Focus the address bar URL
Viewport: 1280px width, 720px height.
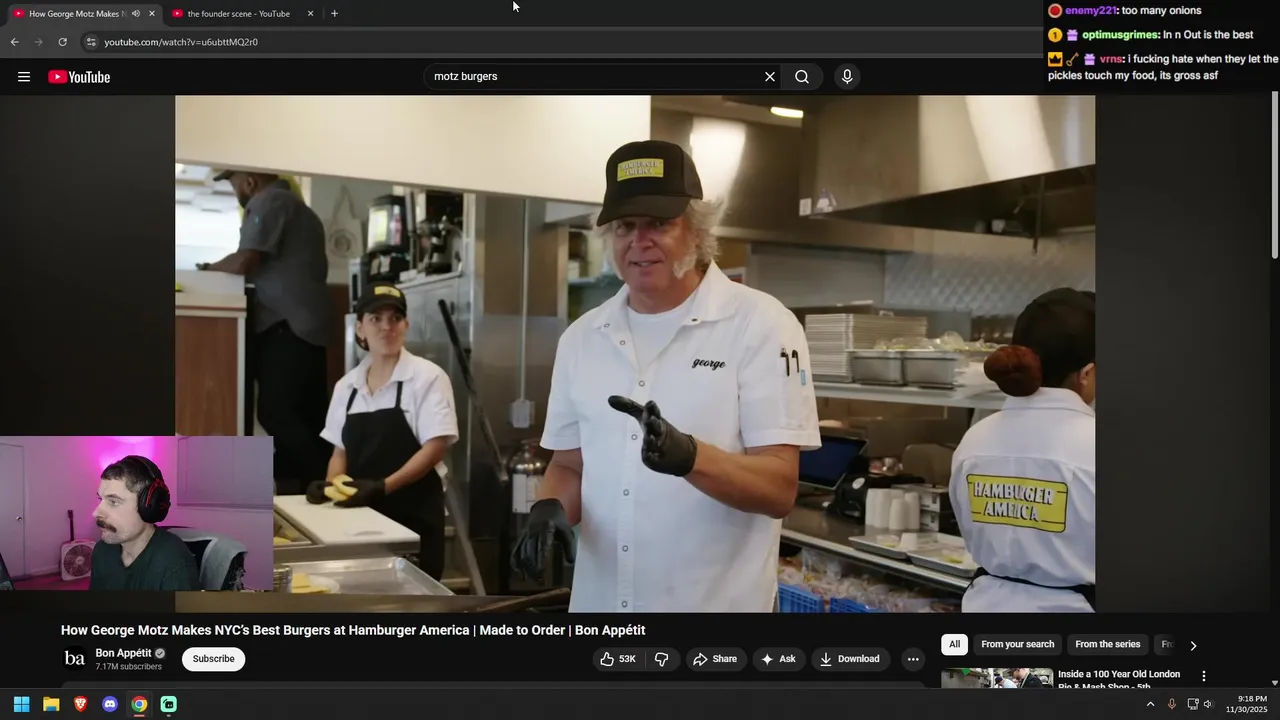click(x=181, y=42)
